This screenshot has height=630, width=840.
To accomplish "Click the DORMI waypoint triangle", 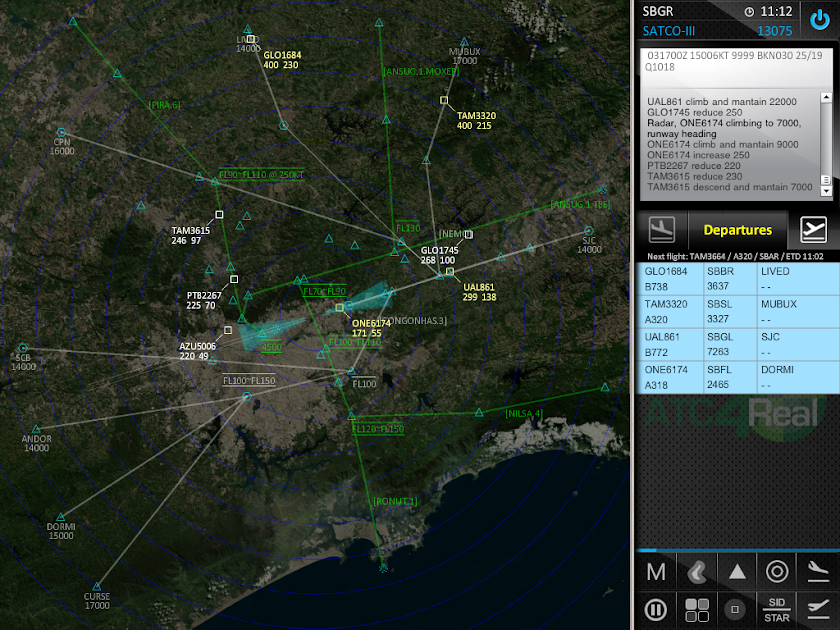I will (61, 517).
